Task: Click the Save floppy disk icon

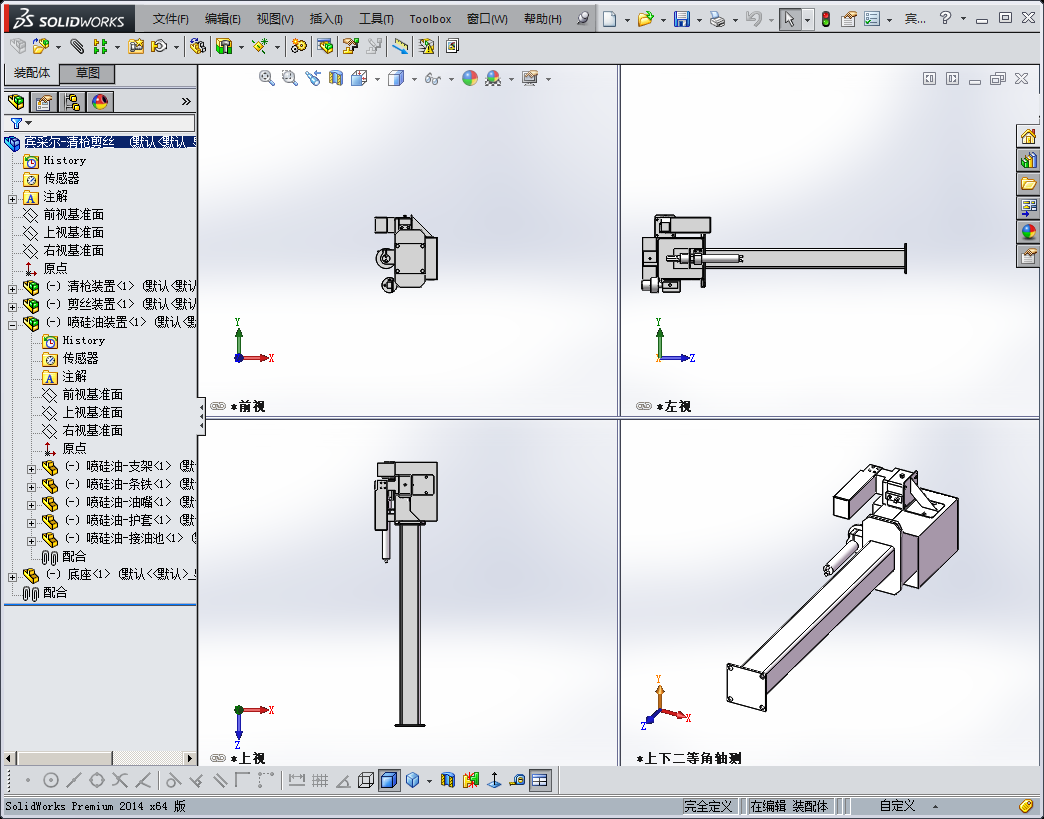Action: (x=682, y=19)
